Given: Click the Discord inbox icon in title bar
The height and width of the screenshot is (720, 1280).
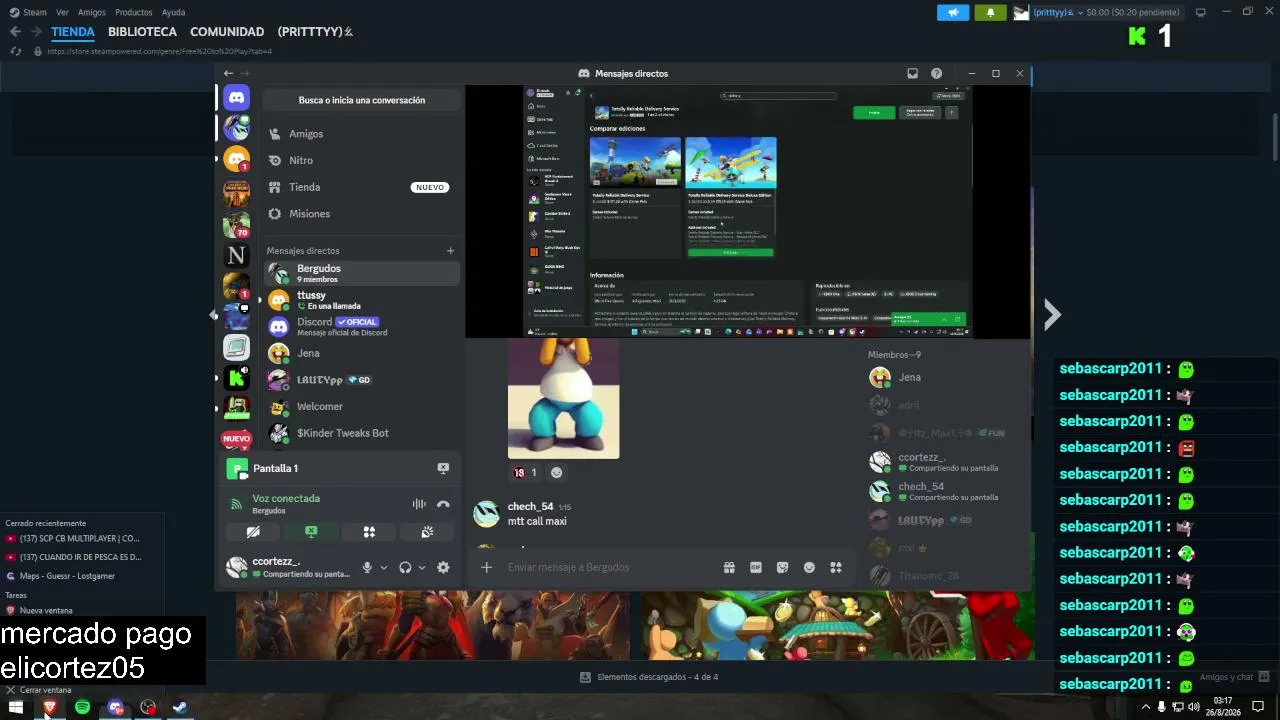Looking at the screenshot, I should point(912,73).
